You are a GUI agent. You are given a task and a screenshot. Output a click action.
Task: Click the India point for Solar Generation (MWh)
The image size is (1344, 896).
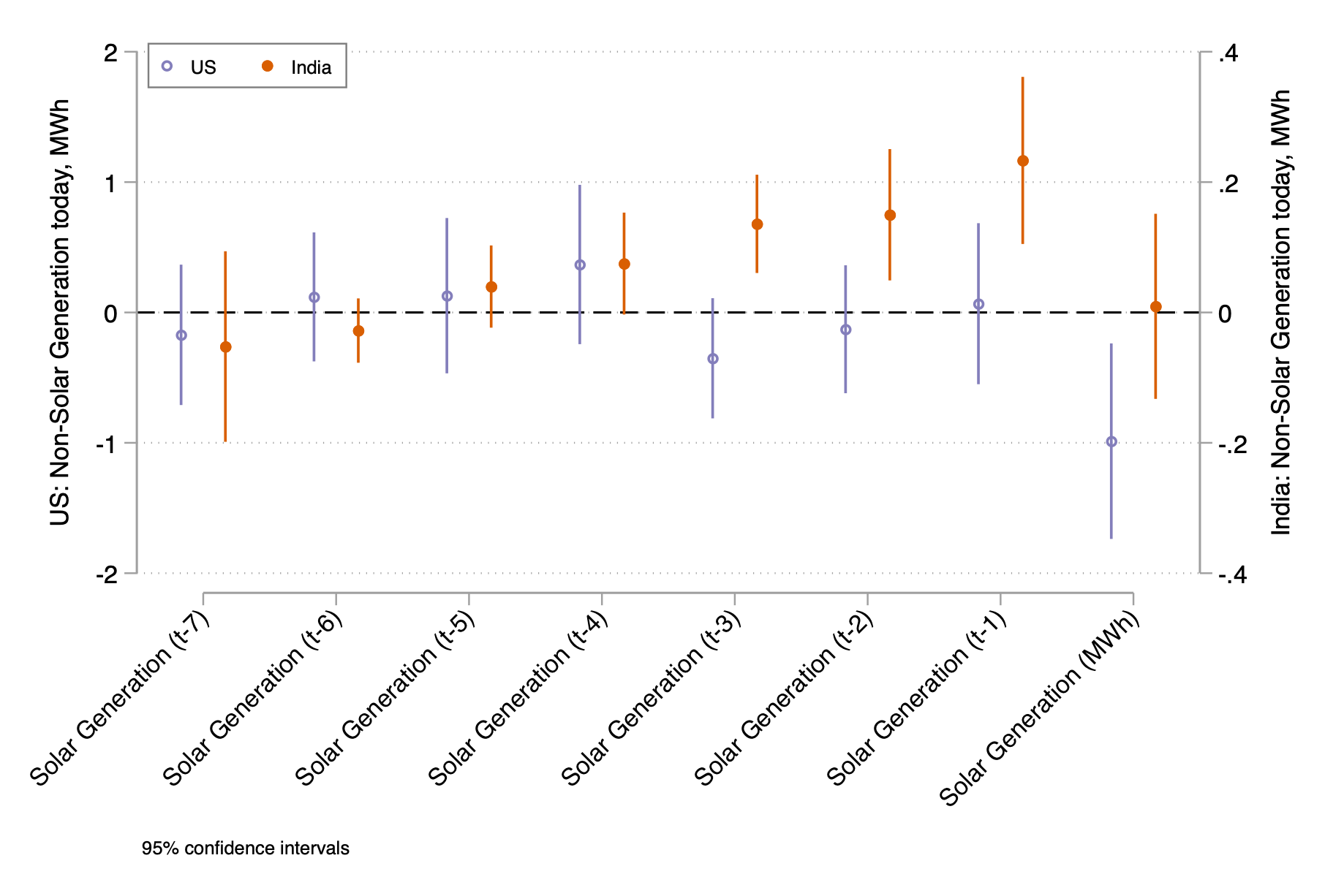(x=1156, y=307)
